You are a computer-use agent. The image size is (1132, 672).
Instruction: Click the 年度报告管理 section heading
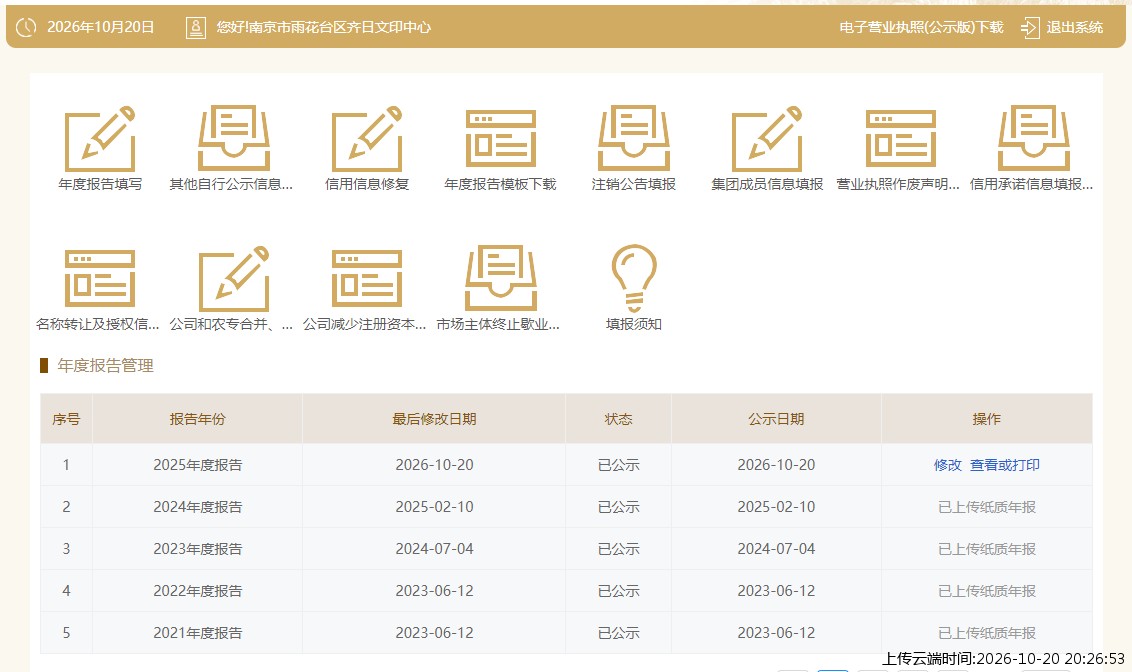pos(105,365)
